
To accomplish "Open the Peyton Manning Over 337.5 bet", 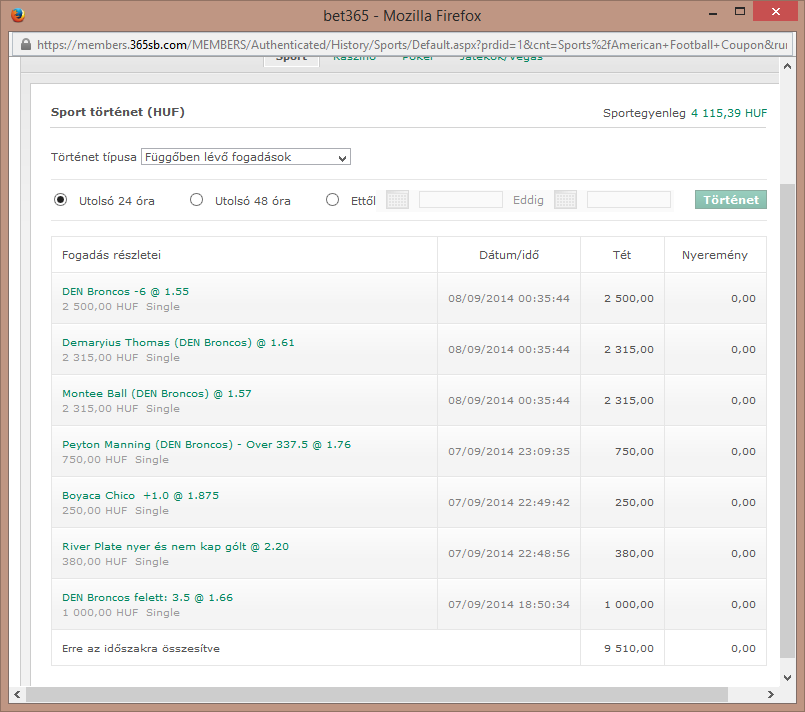I will click(x=206, y=445).
